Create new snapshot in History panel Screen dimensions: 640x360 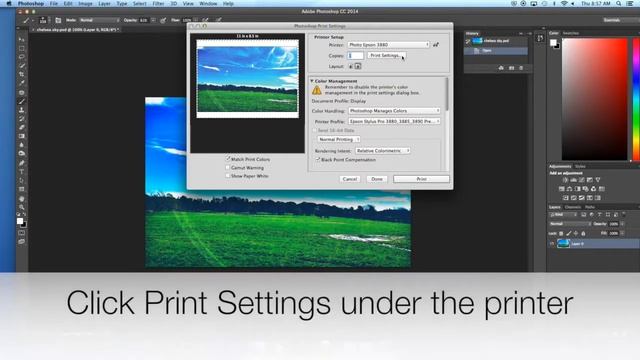coord(511,68)
